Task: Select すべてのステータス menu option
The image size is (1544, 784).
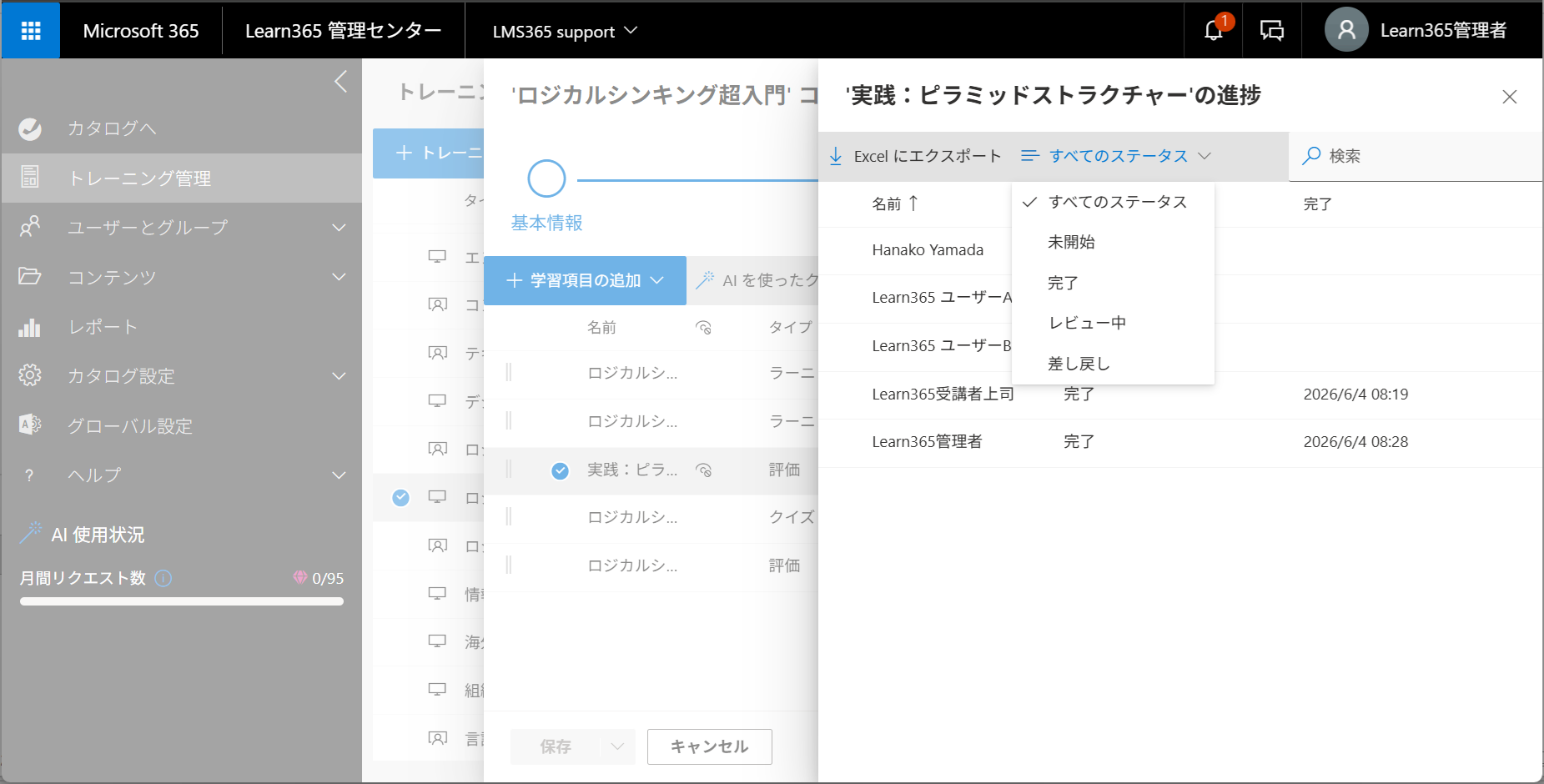Action: click(x=1113, y=202)
